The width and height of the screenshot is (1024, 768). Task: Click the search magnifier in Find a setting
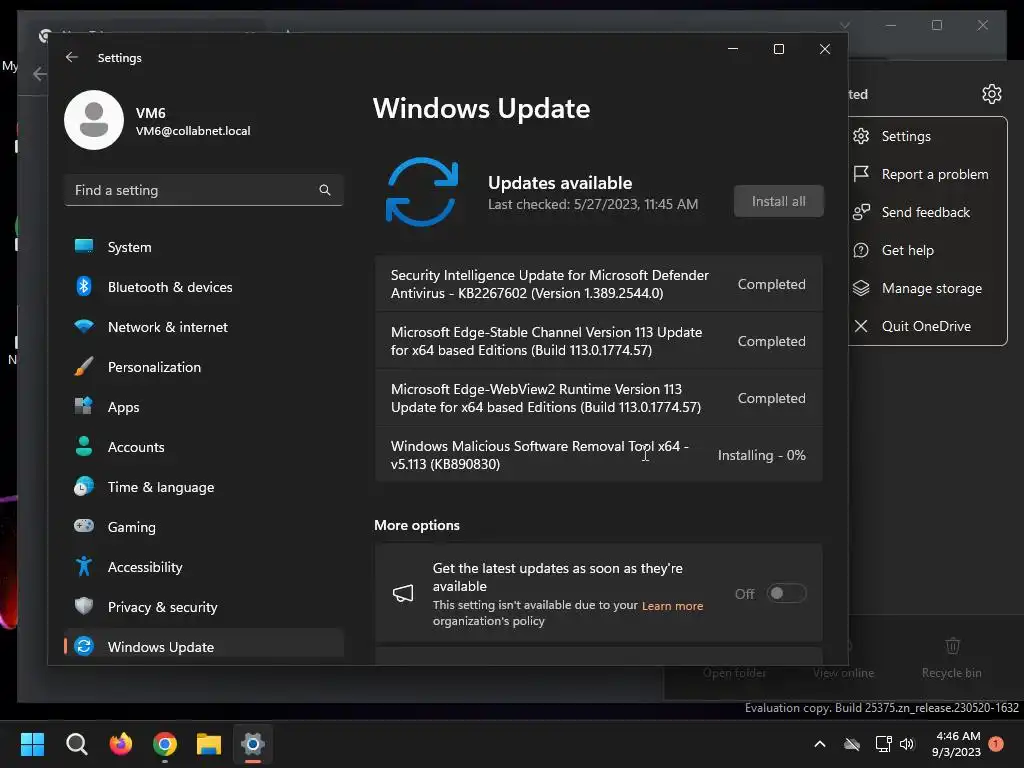[x=325, y=190]
